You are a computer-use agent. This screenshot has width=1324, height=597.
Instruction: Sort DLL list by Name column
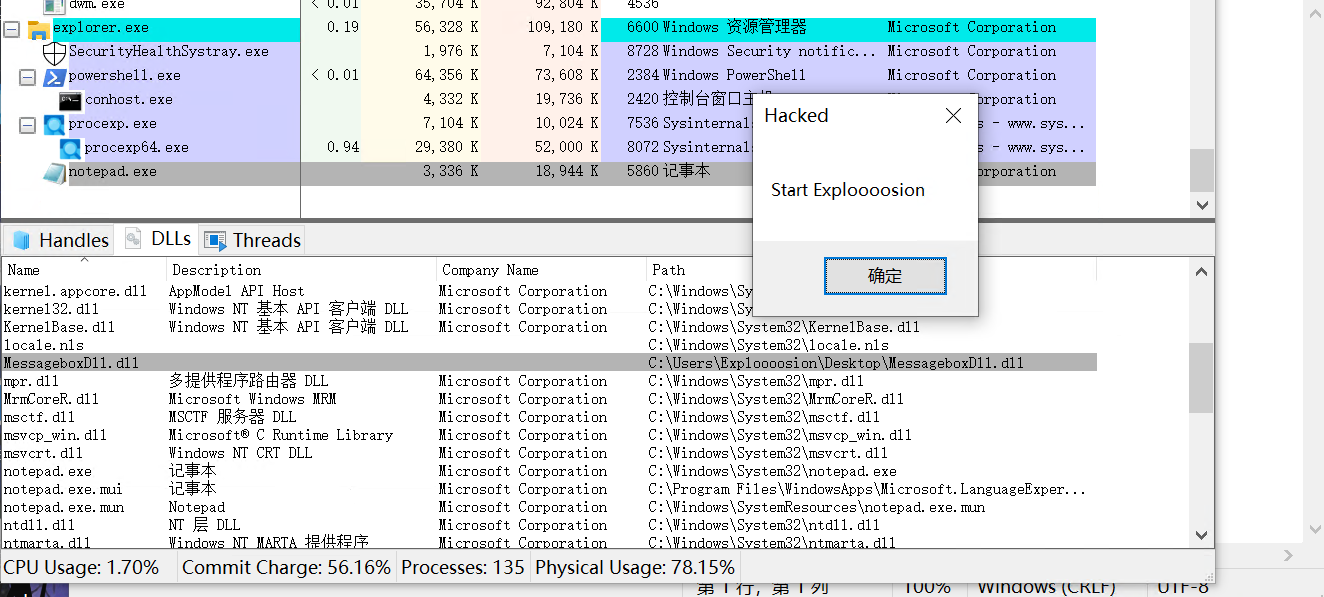(84, 270)
